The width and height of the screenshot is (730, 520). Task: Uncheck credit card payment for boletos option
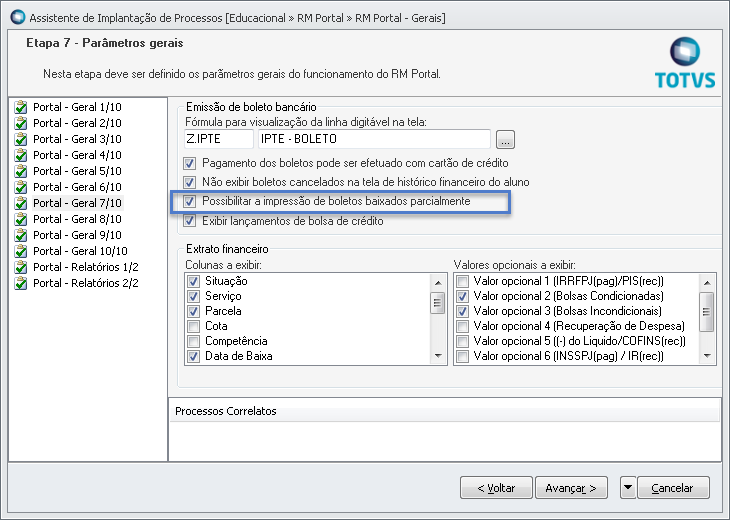click(x=190, y=163)
